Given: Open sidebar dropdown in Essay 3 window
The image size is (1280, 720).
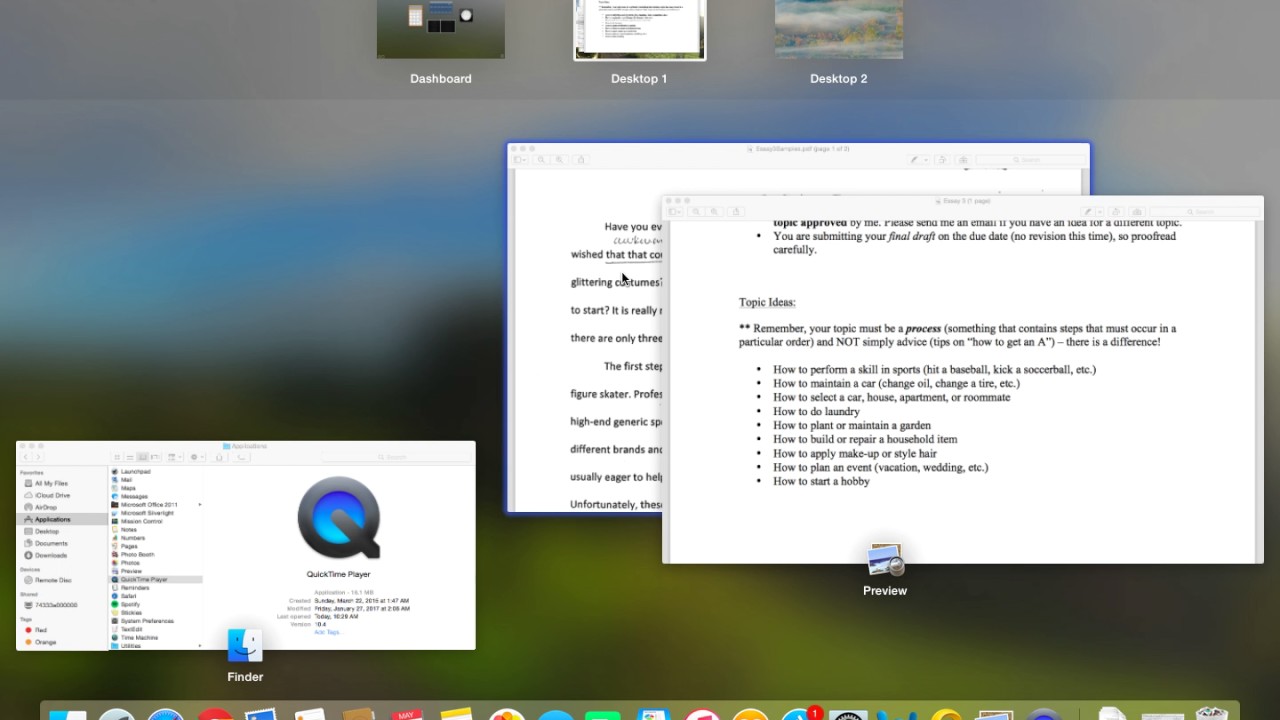Looking at the screenshot, I should pos(677,212).
